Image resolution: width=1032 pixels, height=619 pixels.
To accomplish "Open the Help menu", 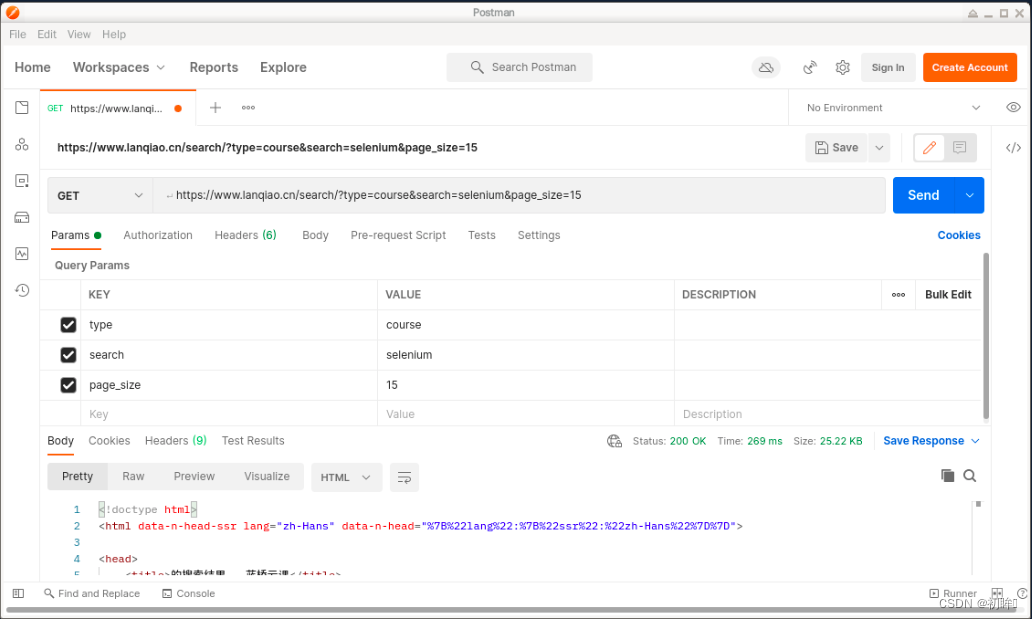I will point(114,34).
